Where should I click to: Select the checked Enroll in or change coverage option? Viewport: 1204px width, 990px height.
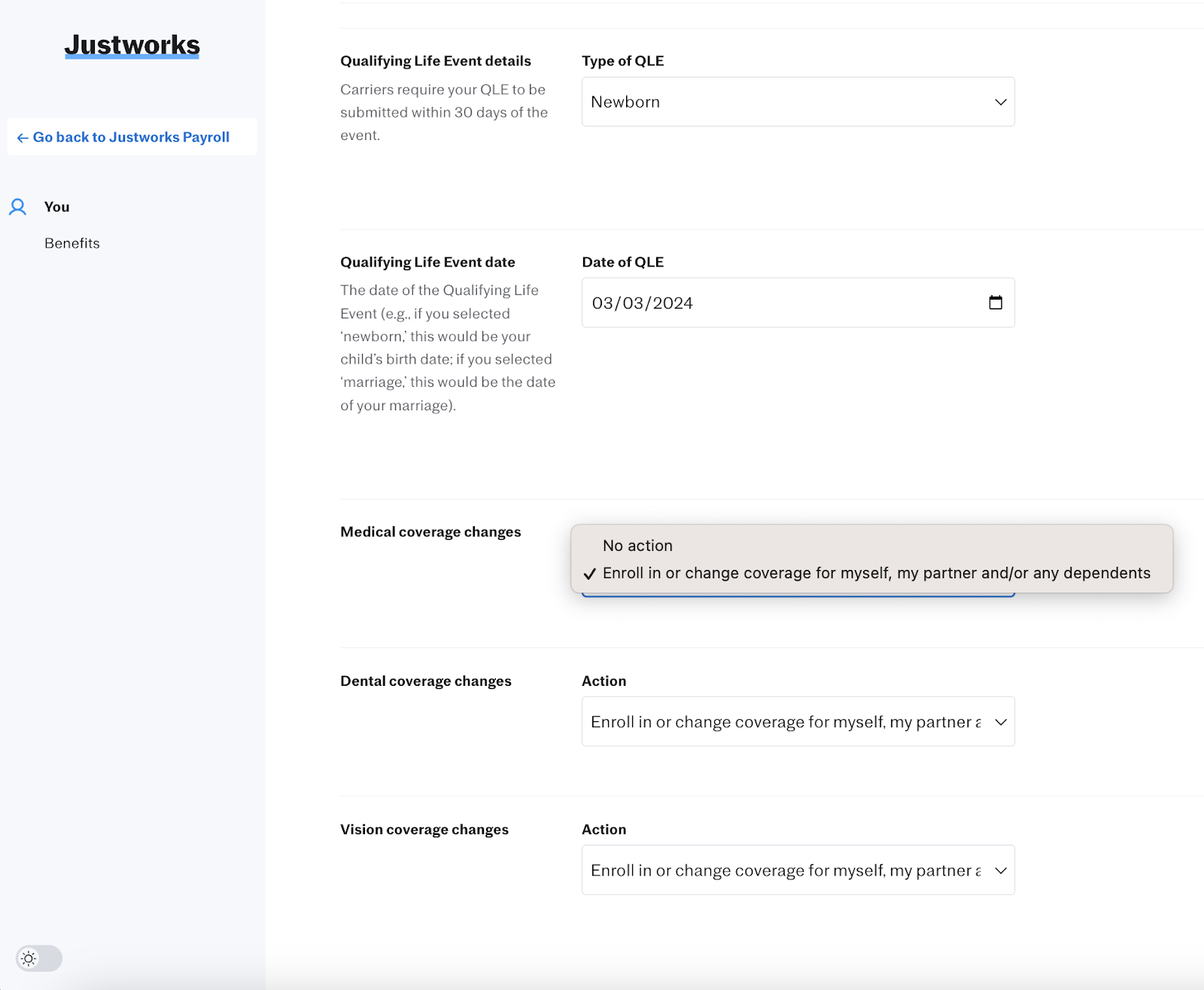[876, 574]
